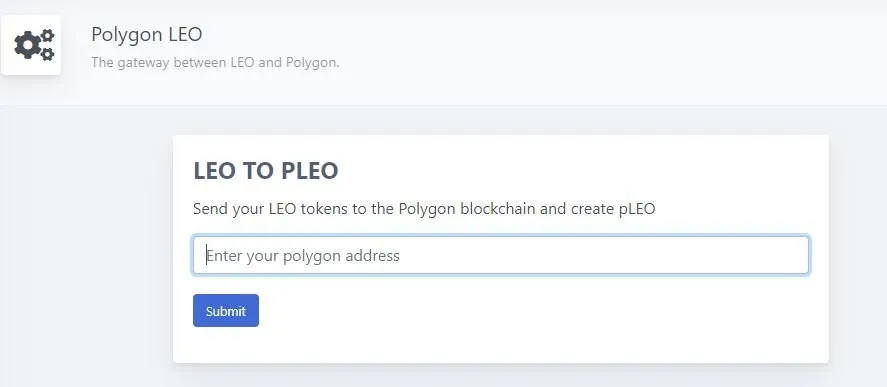The width and height of the screenshot is (887, 387).
Task: Click the gateway between LEO and Polygon subtitle
Action: point(215,62)
